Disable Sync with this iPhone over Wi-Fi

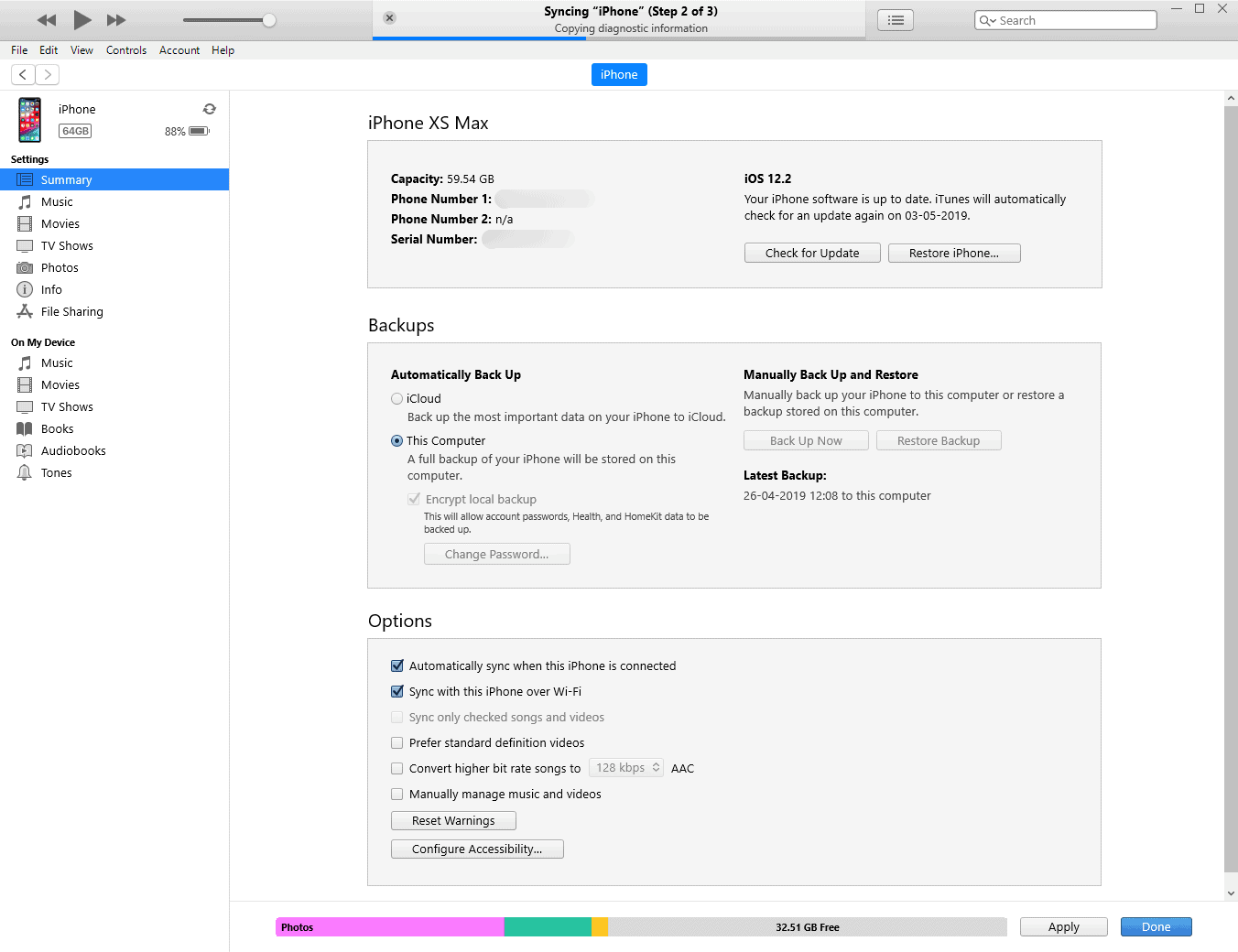click(396, 691)
